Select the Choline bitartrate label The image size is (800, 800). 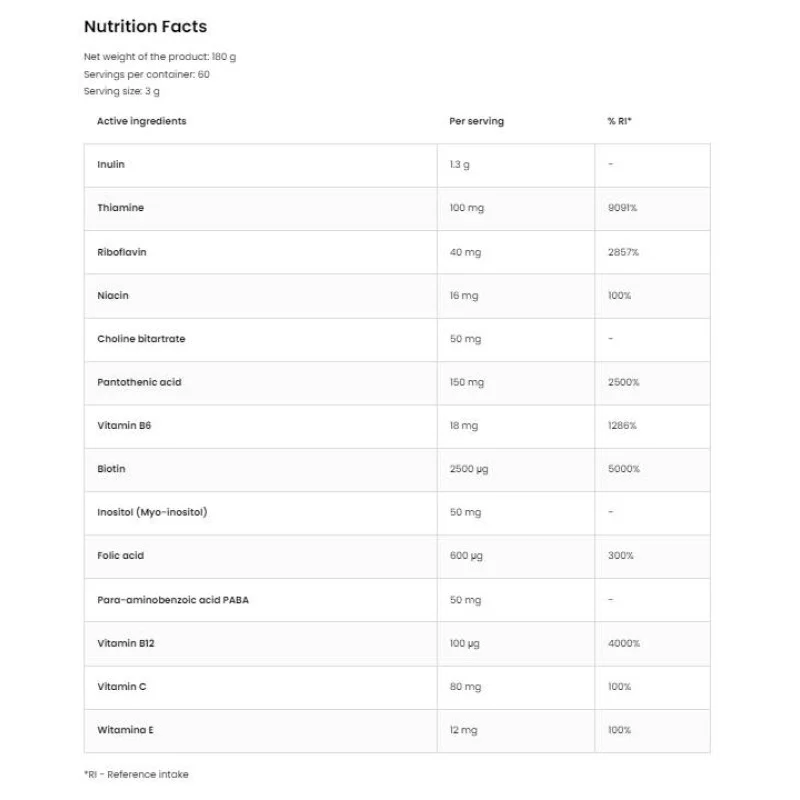(x=141, y=339)
